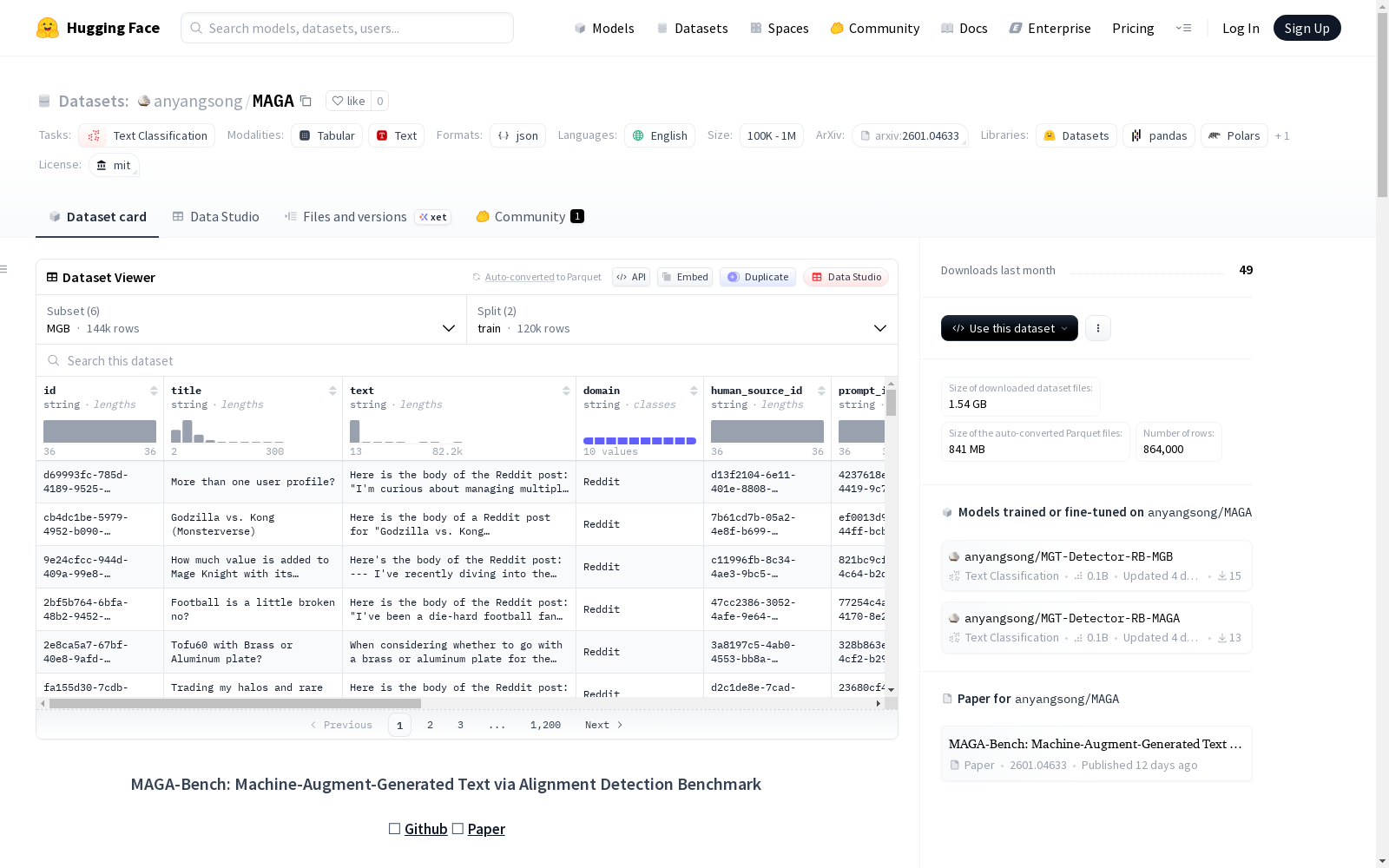Screen dimensions: 1389x868
Task: Click the cell "Godzilla vs. Kong (Monsterverse)"
Action: [253, 524]
